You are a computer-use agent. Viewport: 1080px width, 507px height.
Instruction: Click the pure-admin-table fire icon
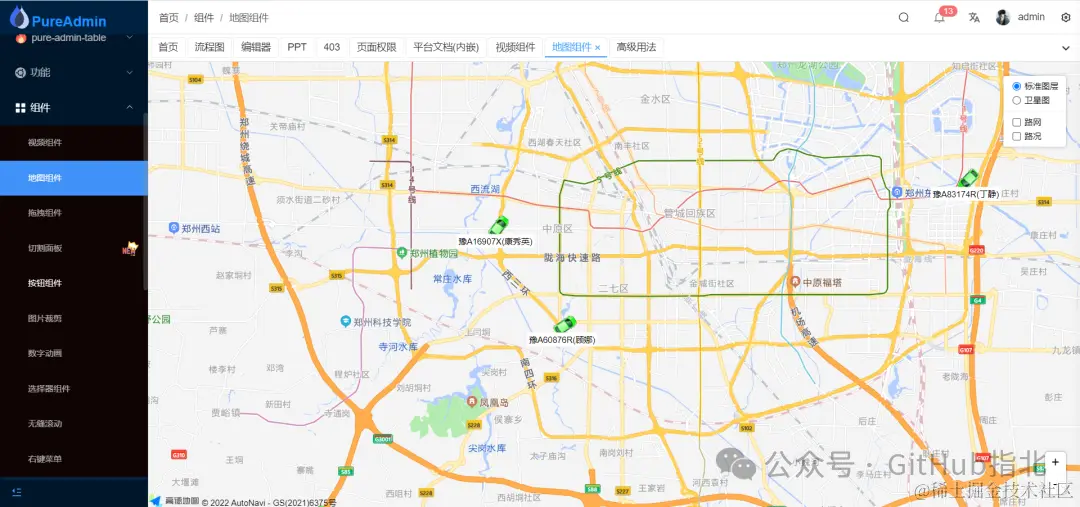click(20, 38)
